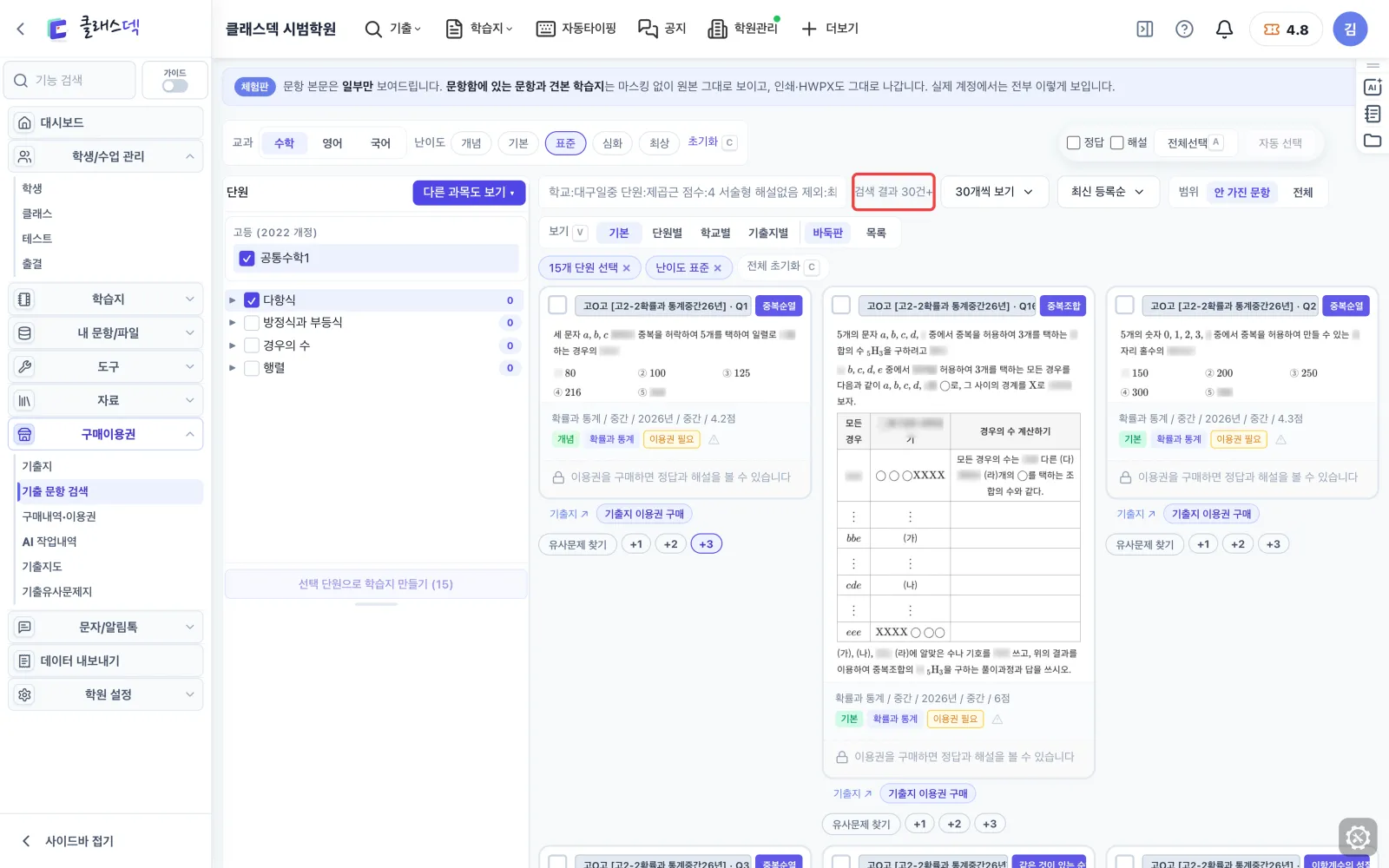Open the list document icon on right edge
The width and height of the screenshot is (1389, 868).
(1373, 114)
